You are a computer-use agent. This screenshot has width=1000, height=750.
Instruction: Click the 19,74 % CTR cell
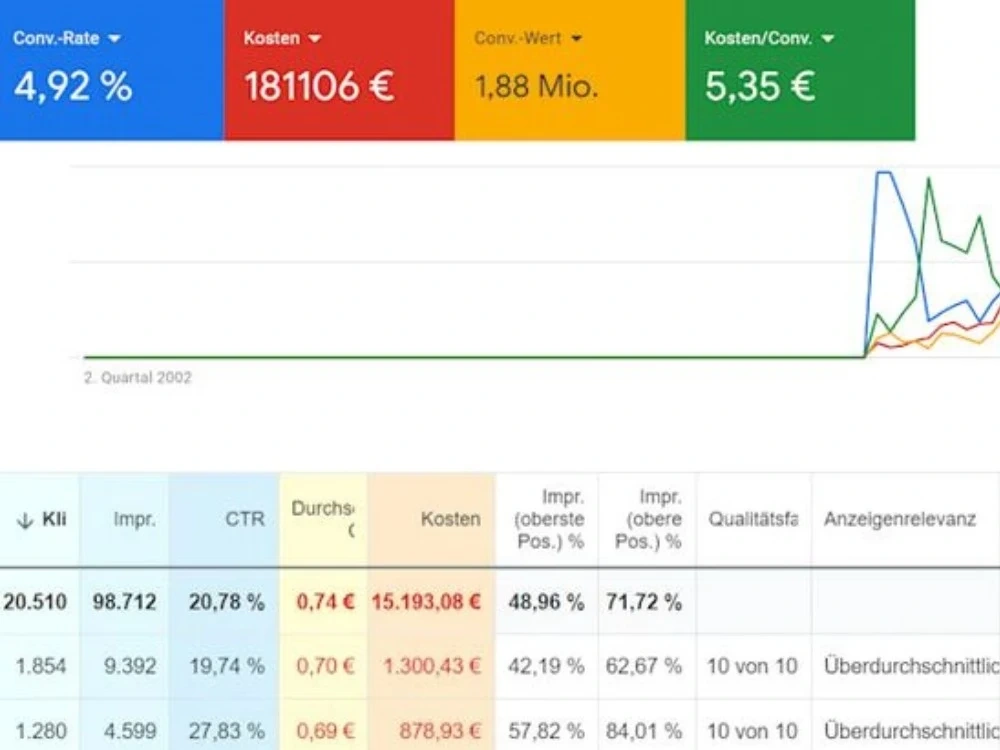click(227, 666)
